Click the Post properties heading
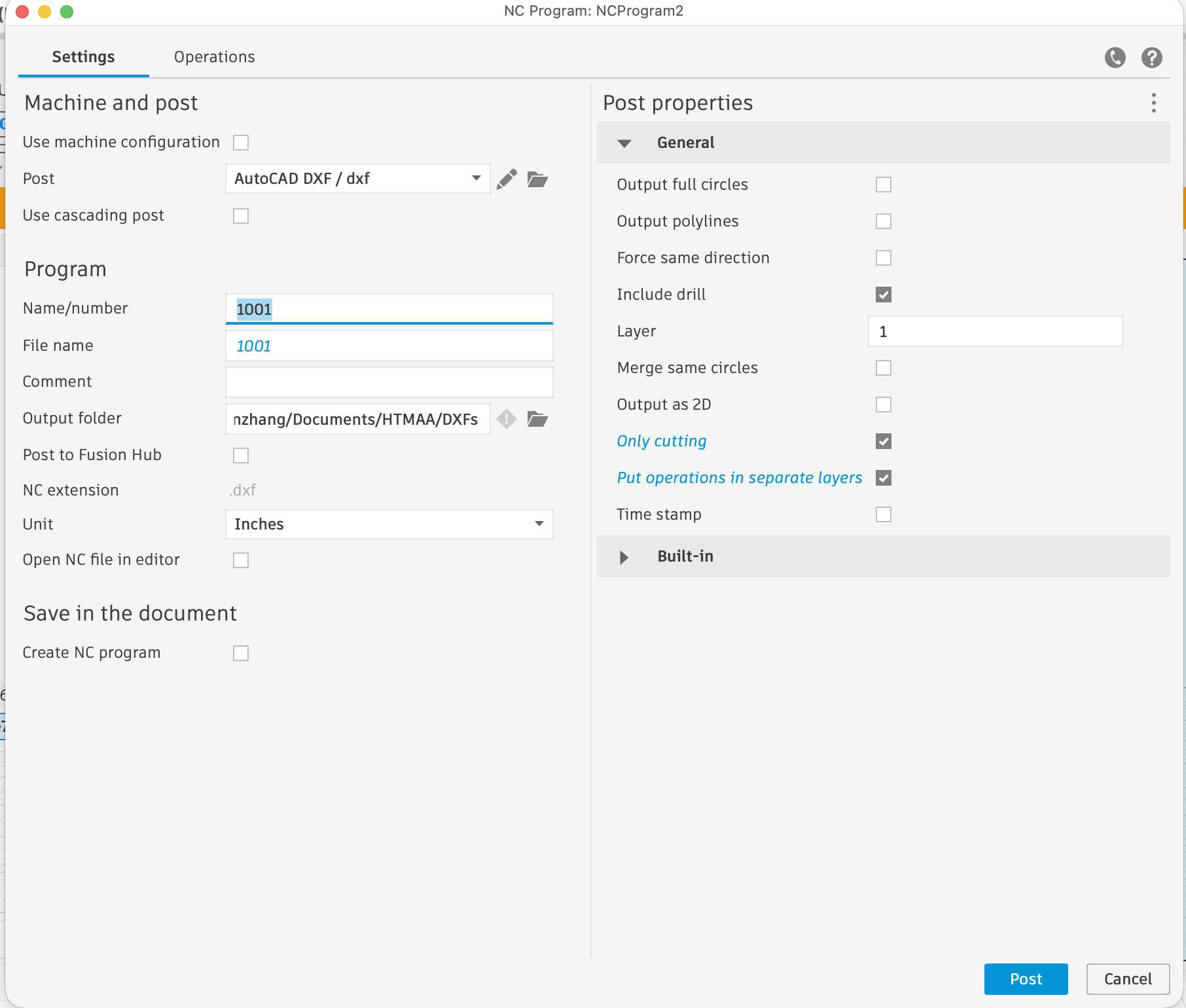The width and height of the screenshot is (1186, 1008). click(678, 103)
